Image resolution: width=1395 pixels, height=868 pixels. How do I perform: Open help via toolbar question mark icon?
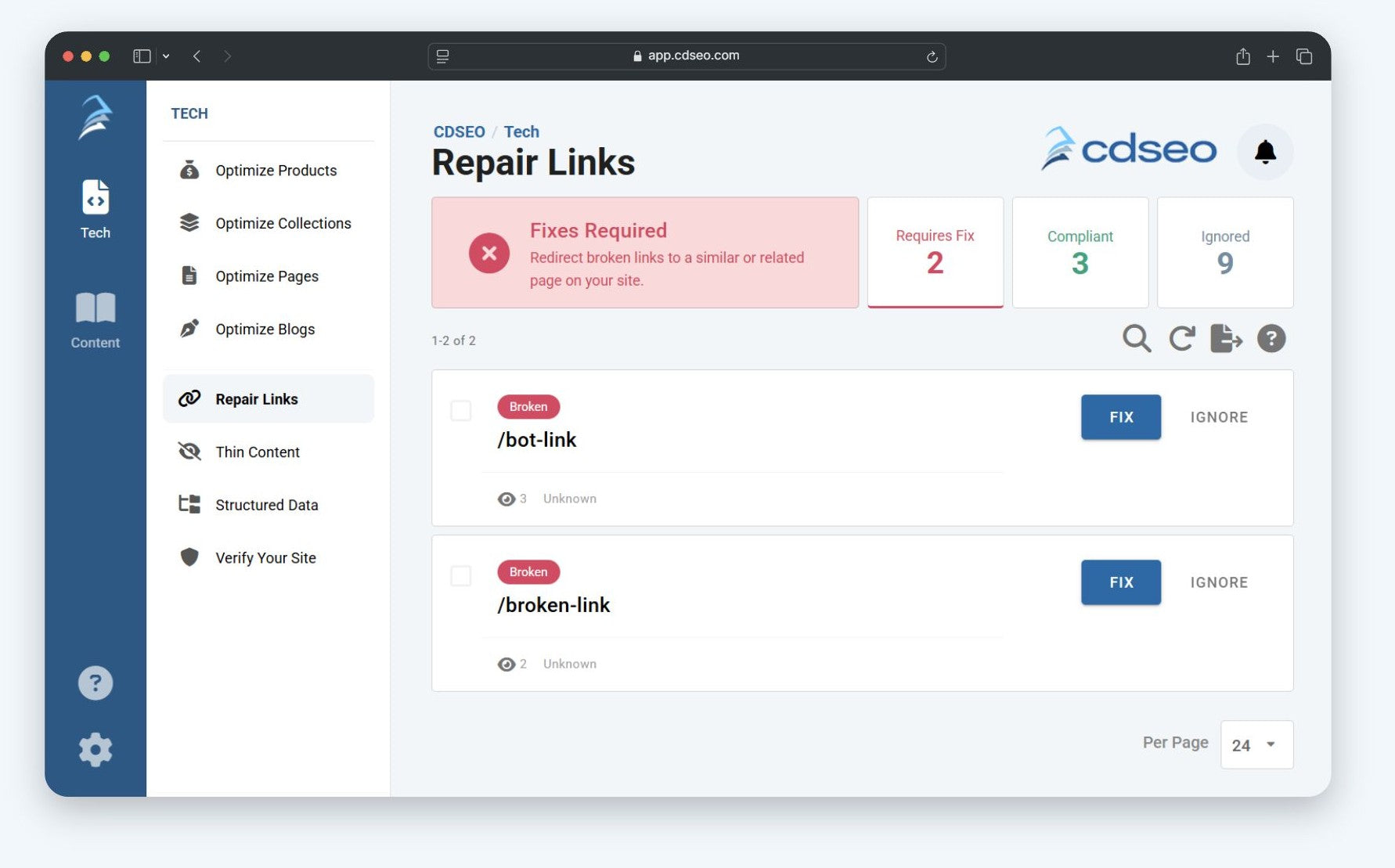pos(1271,339)
